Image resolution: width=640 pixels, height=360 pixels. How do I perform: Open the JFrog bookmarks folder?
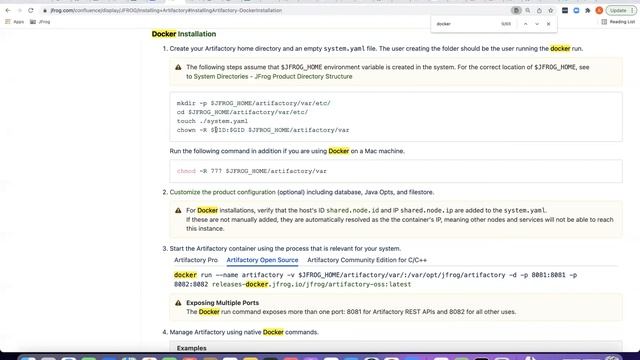(40, 22)
